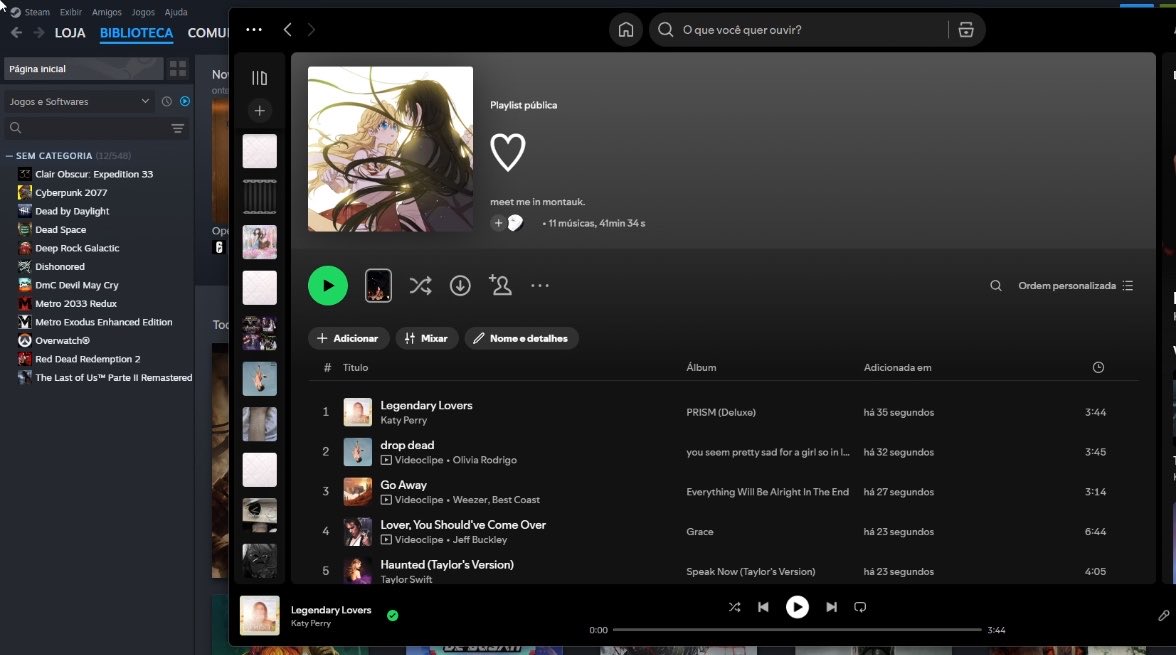This screenshot has width=1176, height=655.
Task: Switch to LOJA tab in Steam
Action: click(70, 33)
